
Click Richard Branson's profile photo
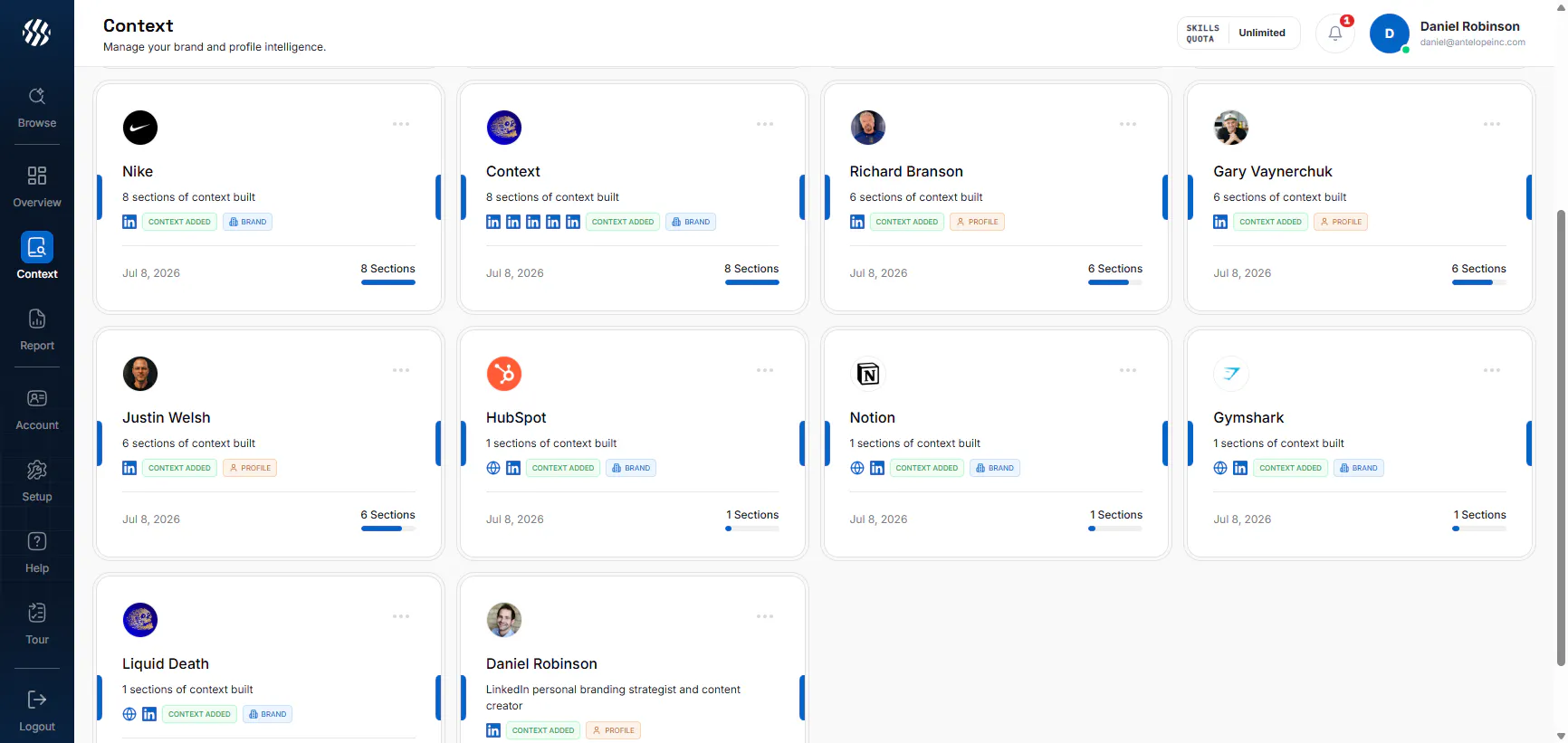tap(868, 128)
